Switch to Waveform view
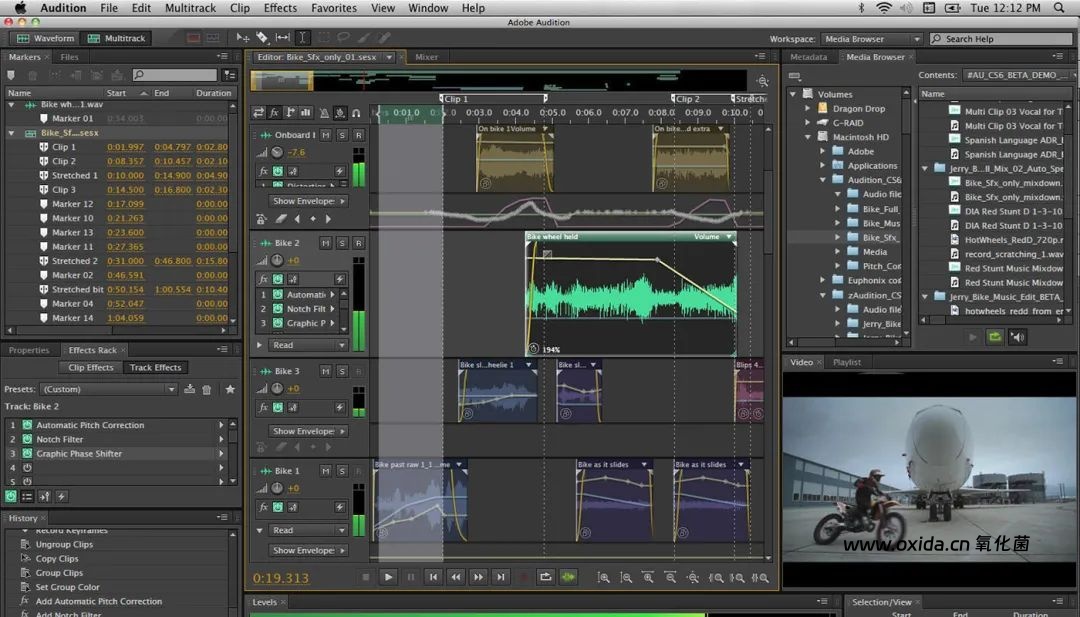 click(45, 39)
